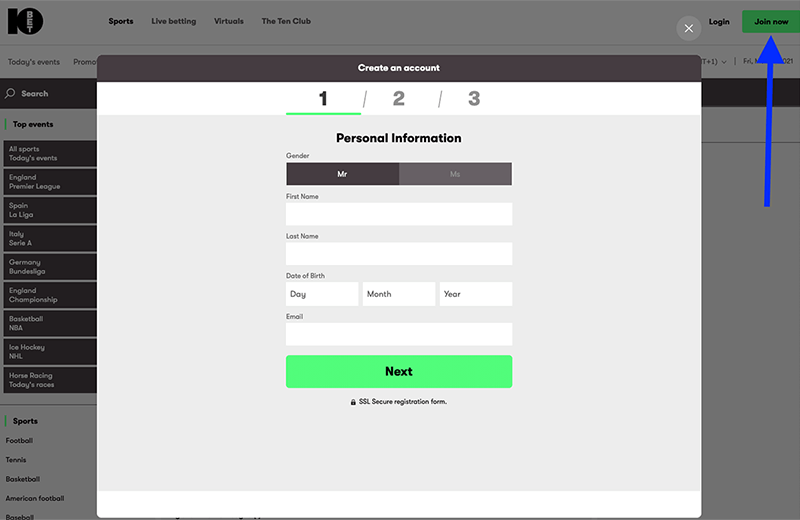Jump to registration step 3
The image size is (800, 520).
pyautogui.click(x=474, y=98)
